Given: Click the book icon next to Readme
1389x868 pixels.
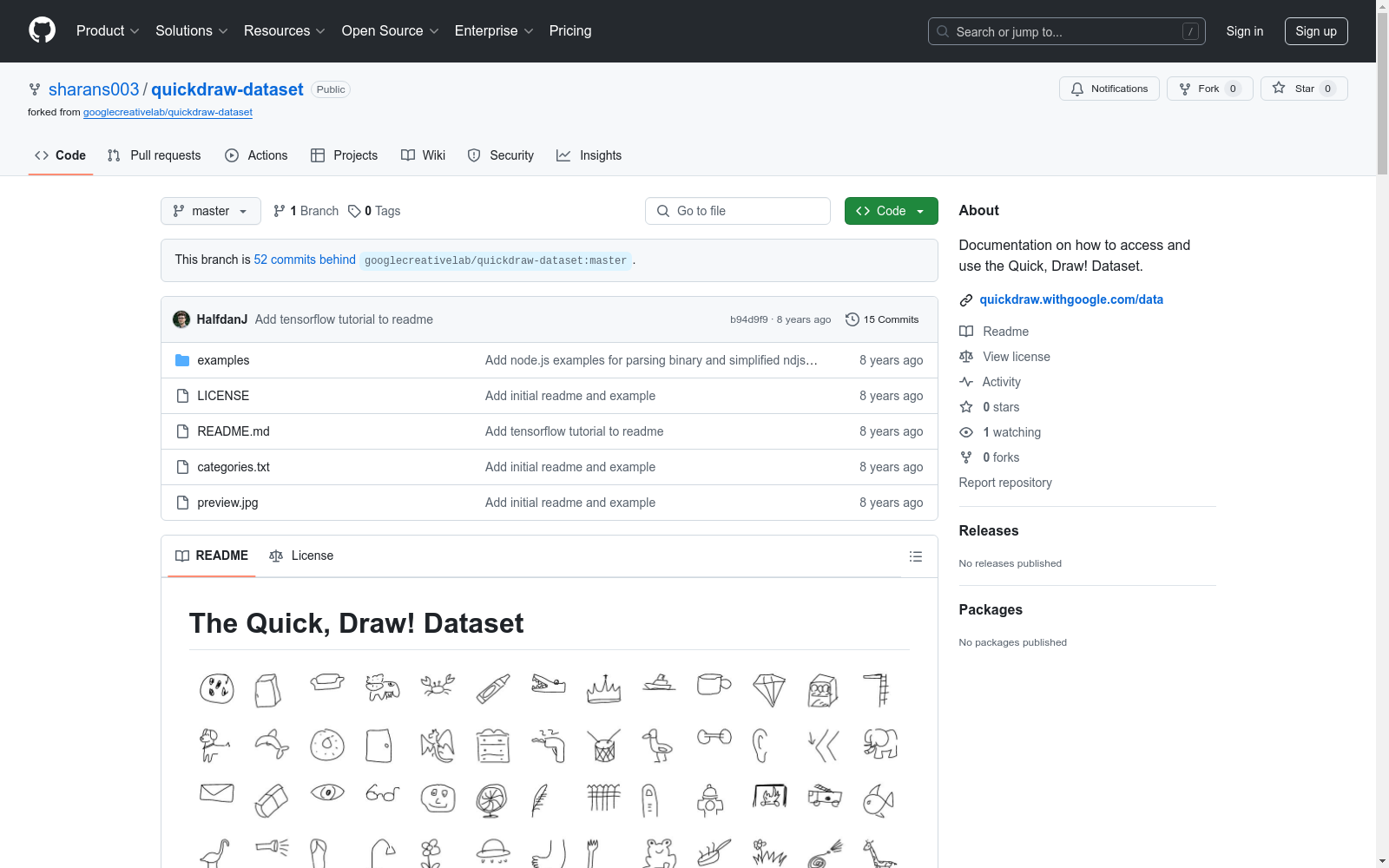Looking at the screenshot, I should (966, 332).
